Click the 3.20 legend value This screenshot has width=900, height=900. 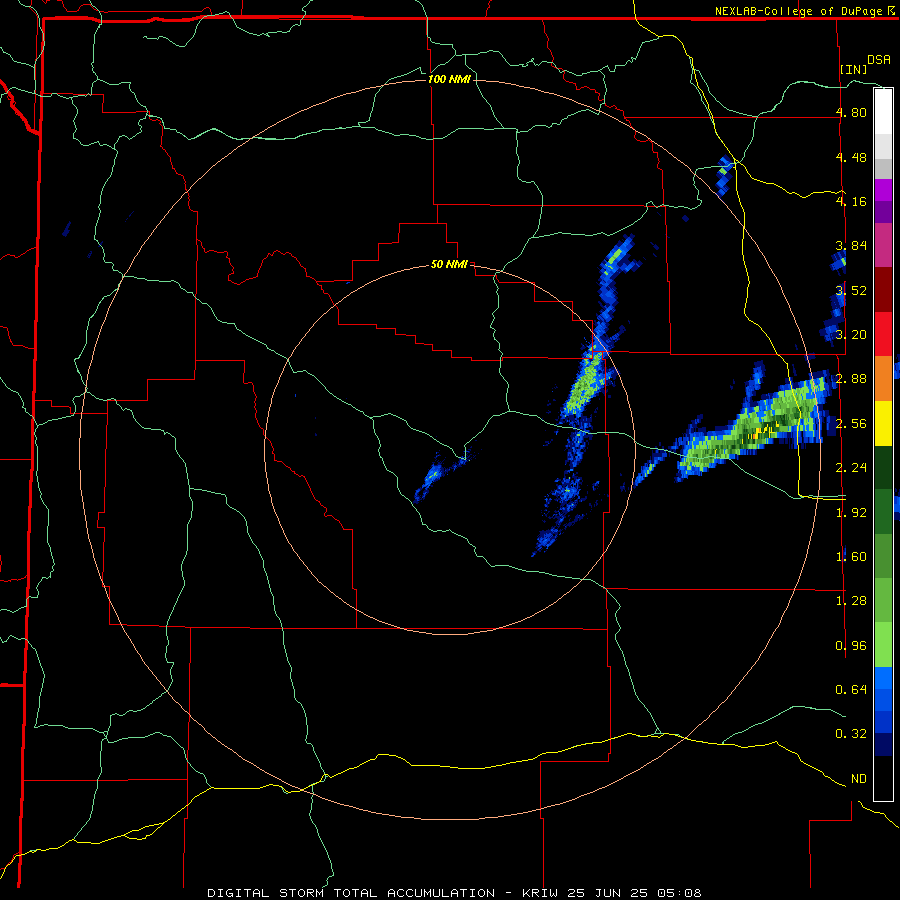(x=851, y=335)
